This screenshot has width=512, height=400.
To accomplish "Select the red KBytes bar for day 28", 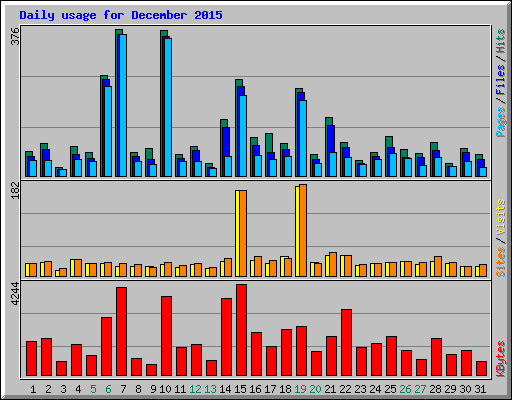I will (436, 357).
